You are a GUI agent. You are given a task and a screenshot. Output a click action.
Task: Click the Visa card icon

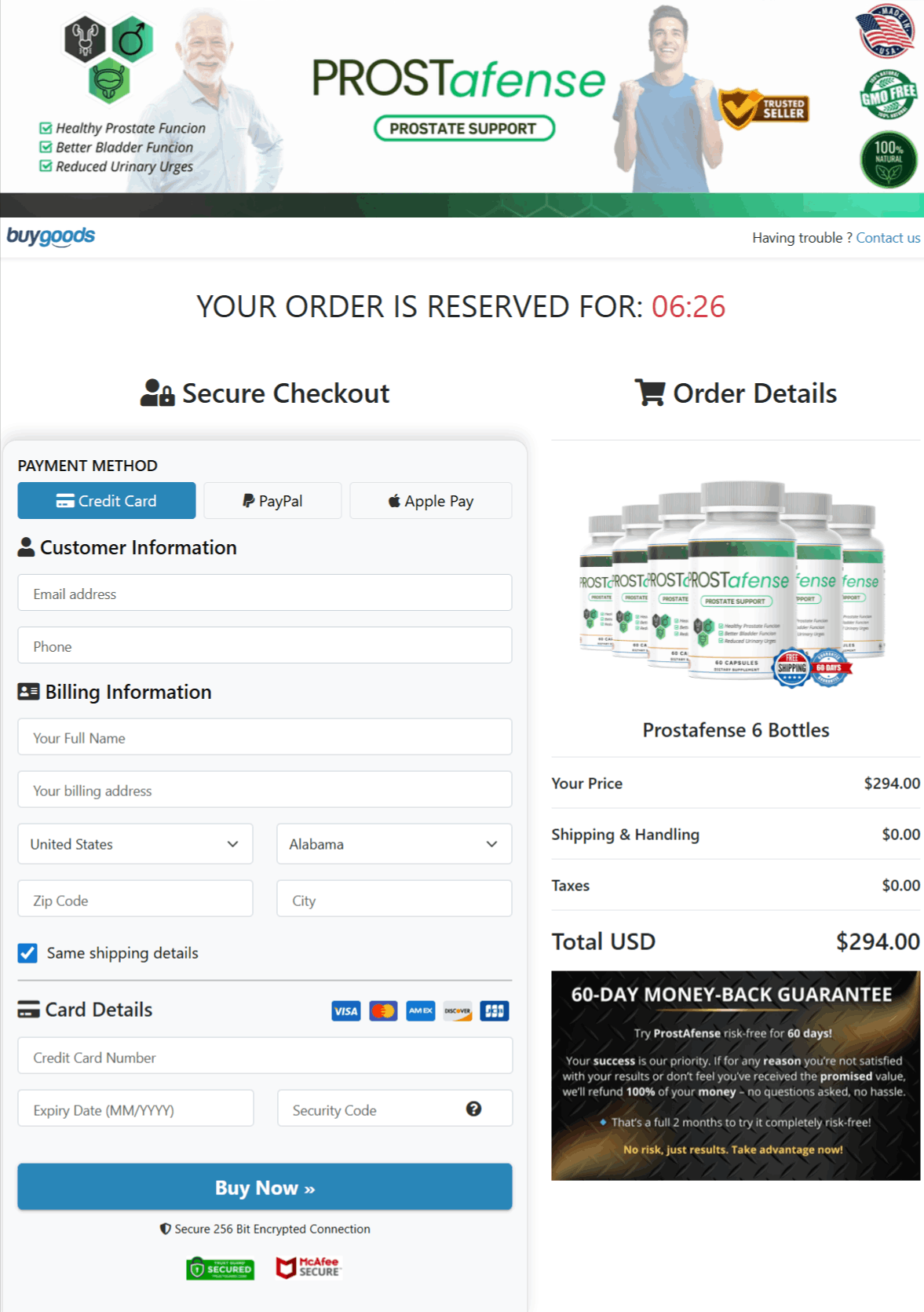pos(345,1011)
